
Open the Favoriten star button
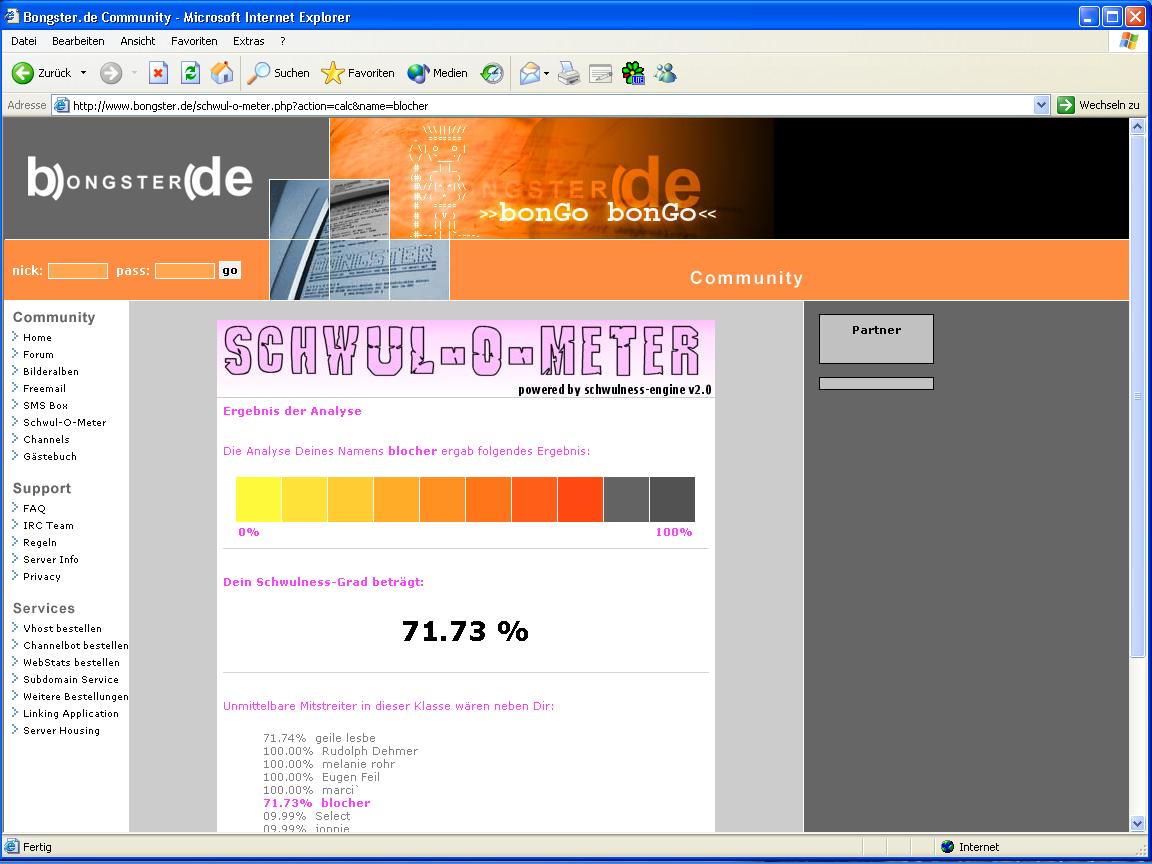pyautogui.click(x=358, y=73)
